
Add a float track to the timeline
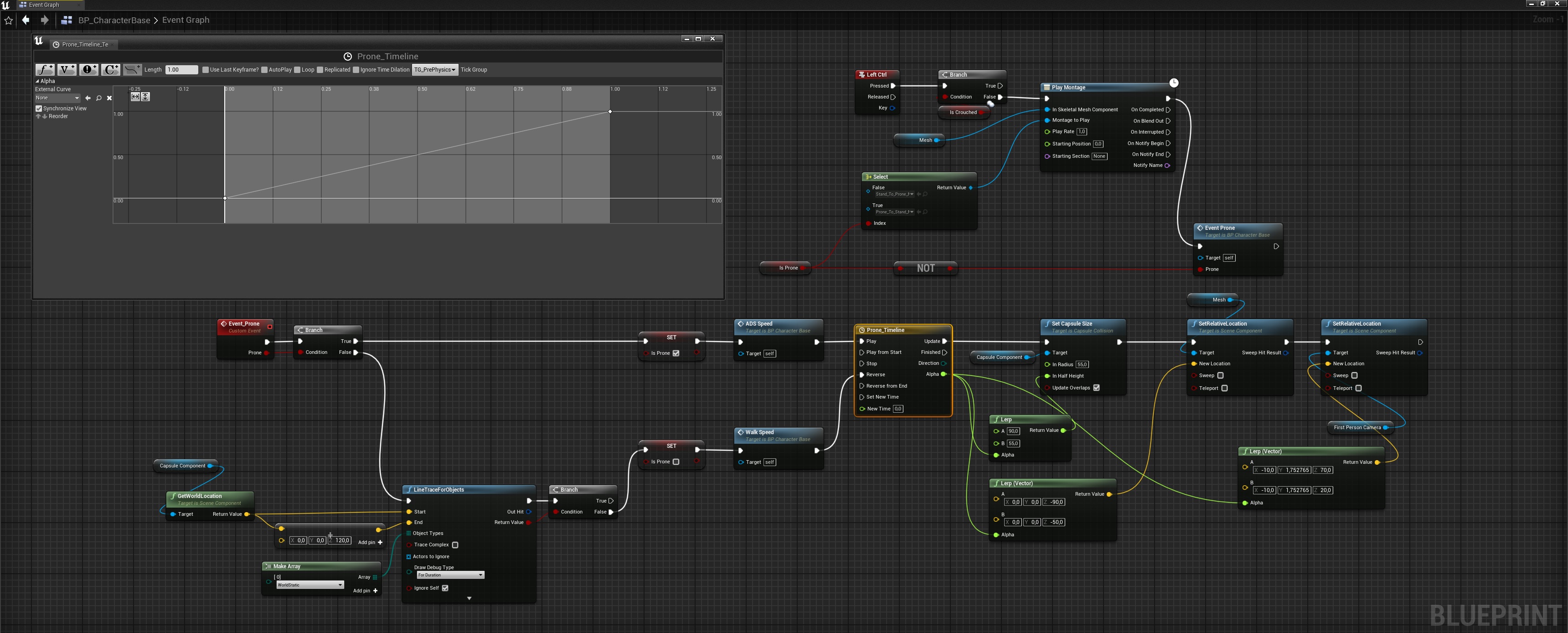pyautogui.click(x=44, y=69)
